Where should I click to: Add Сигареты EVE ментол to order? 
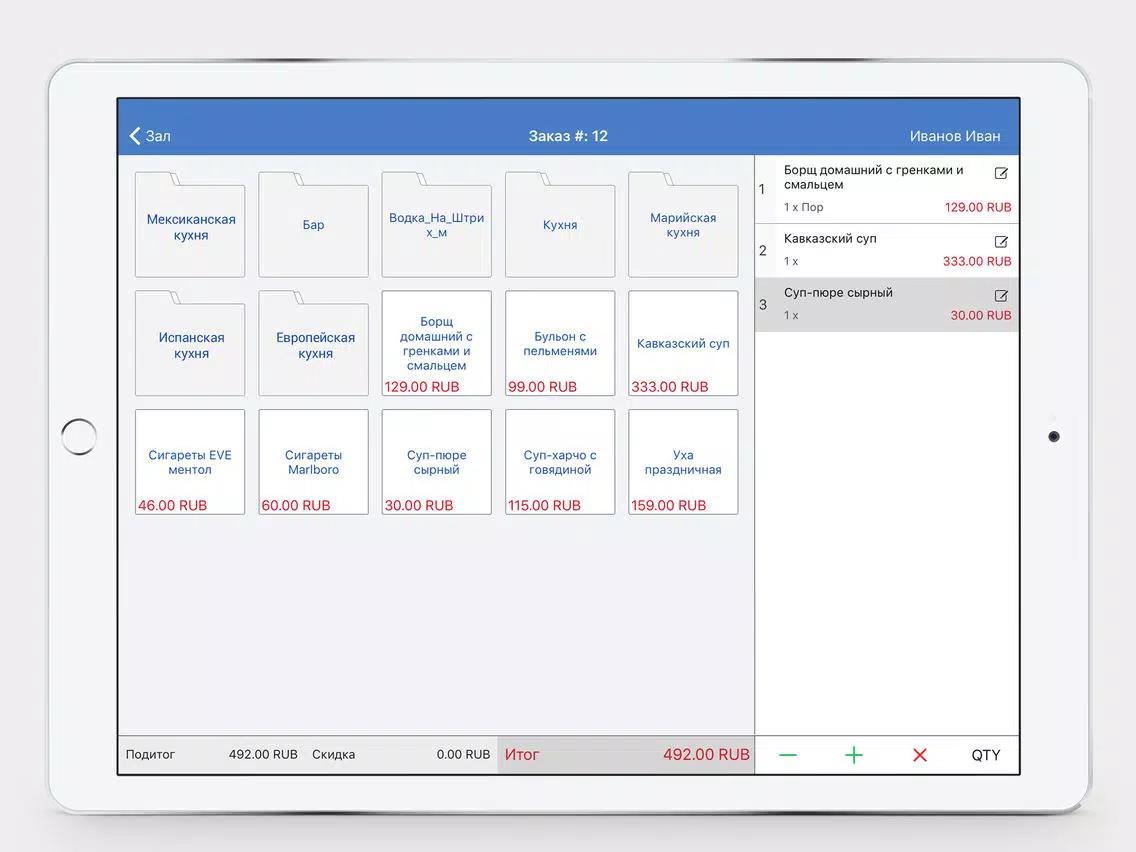[191, 462]
